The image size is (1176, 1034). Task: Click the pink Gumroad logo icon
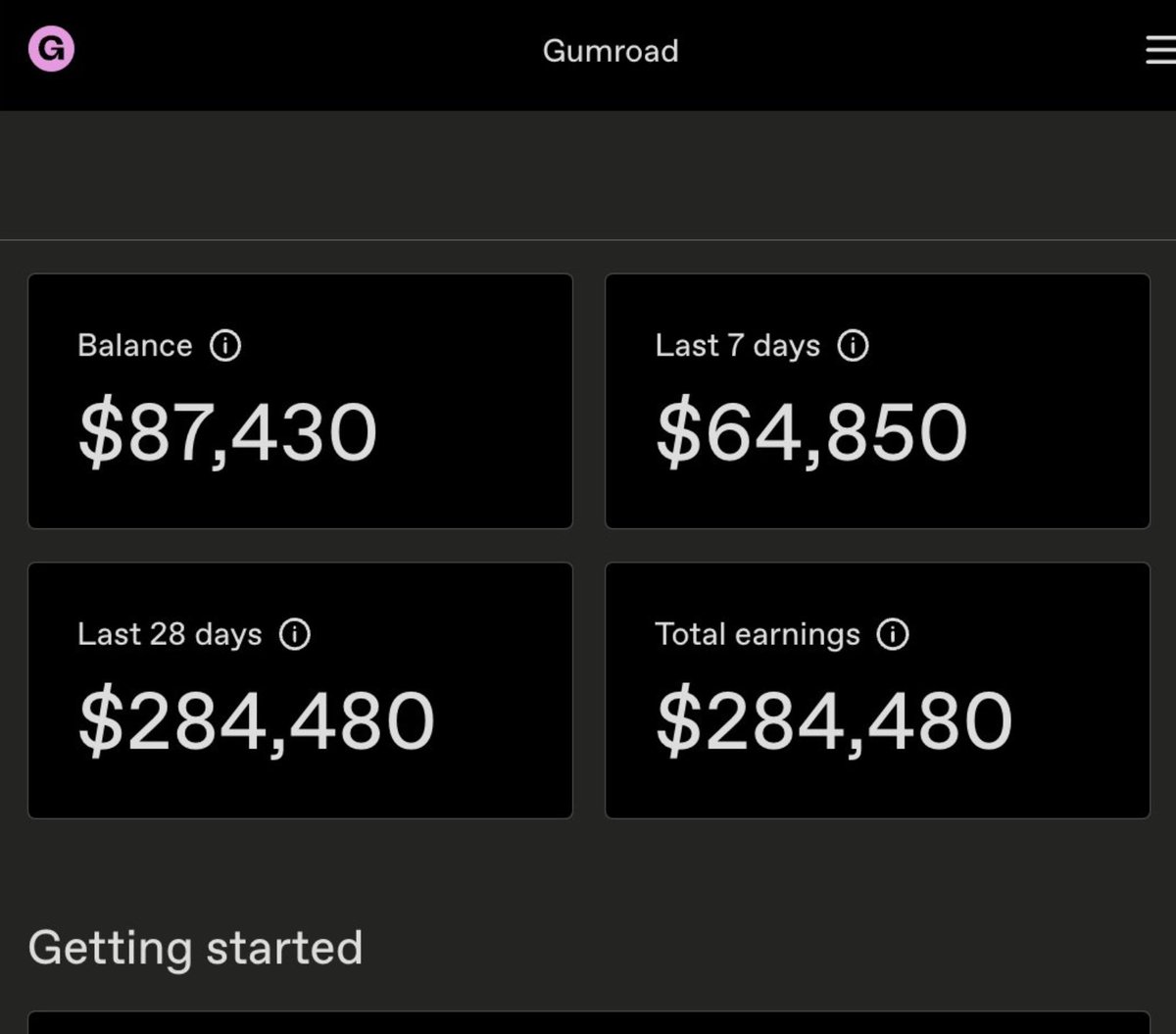click(51, 49)
